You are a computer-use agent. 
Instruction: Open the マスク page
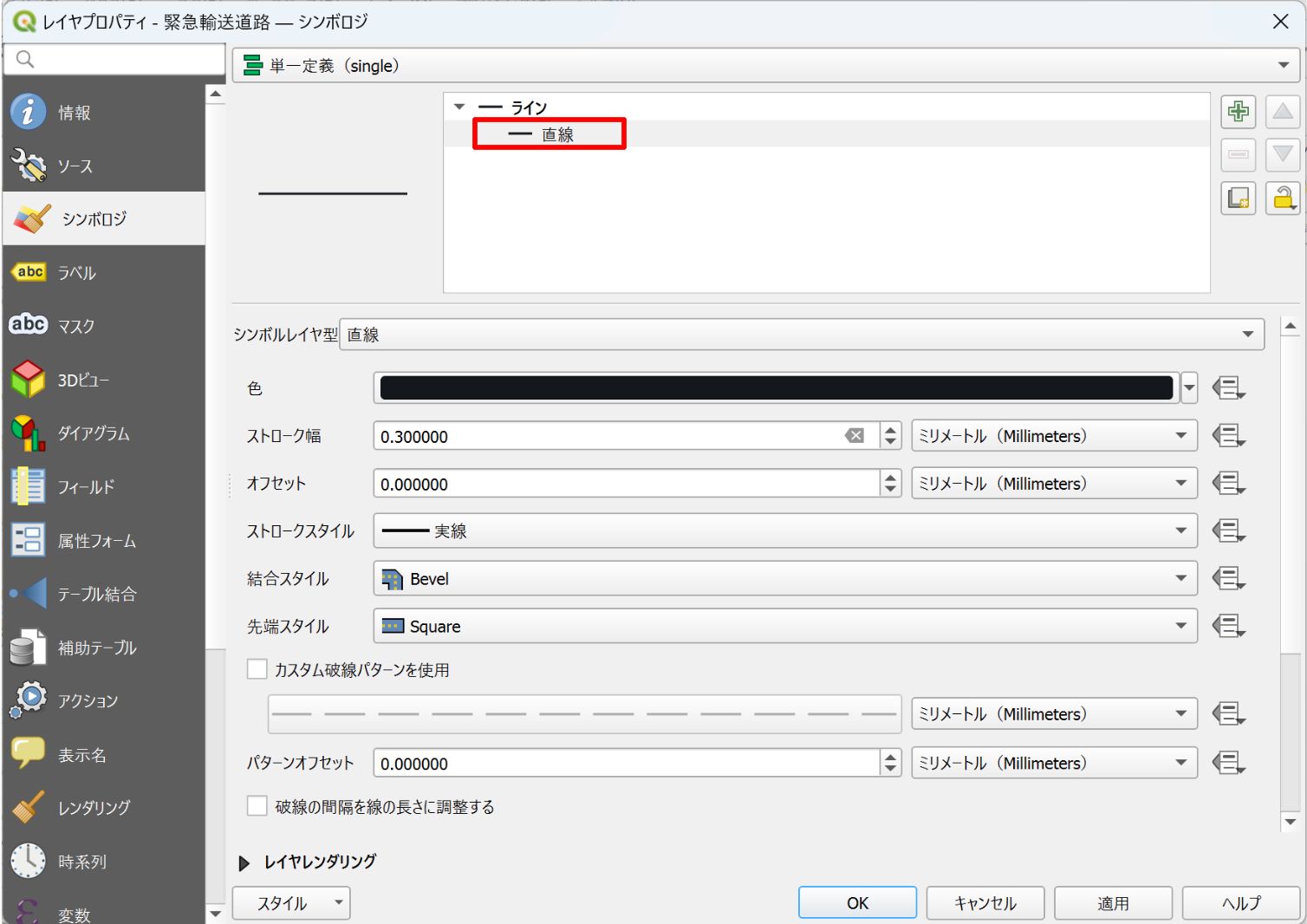click(x=104, y=326)
